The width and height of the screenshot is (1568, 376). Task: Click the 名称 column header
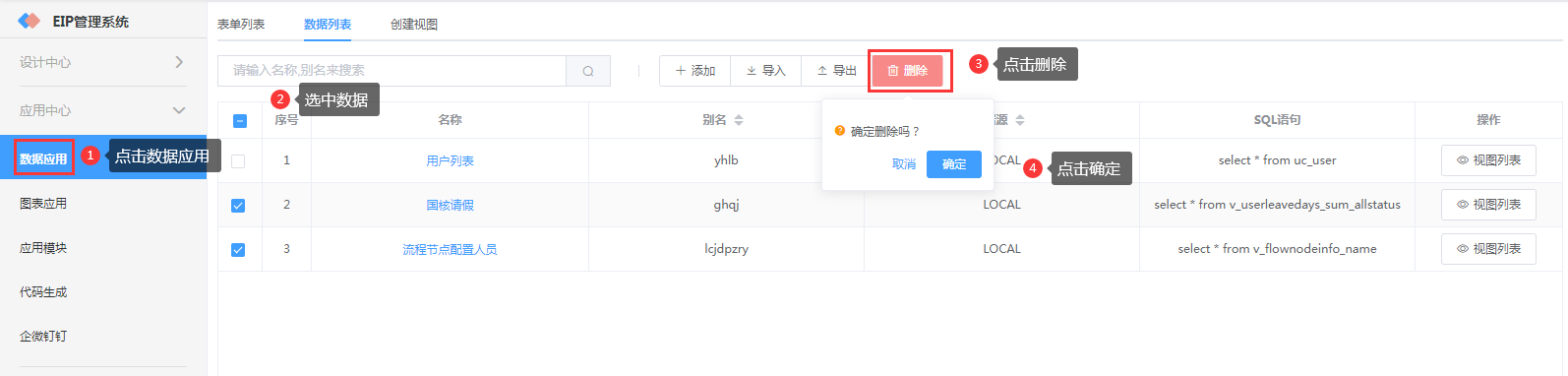click(451, 120)
